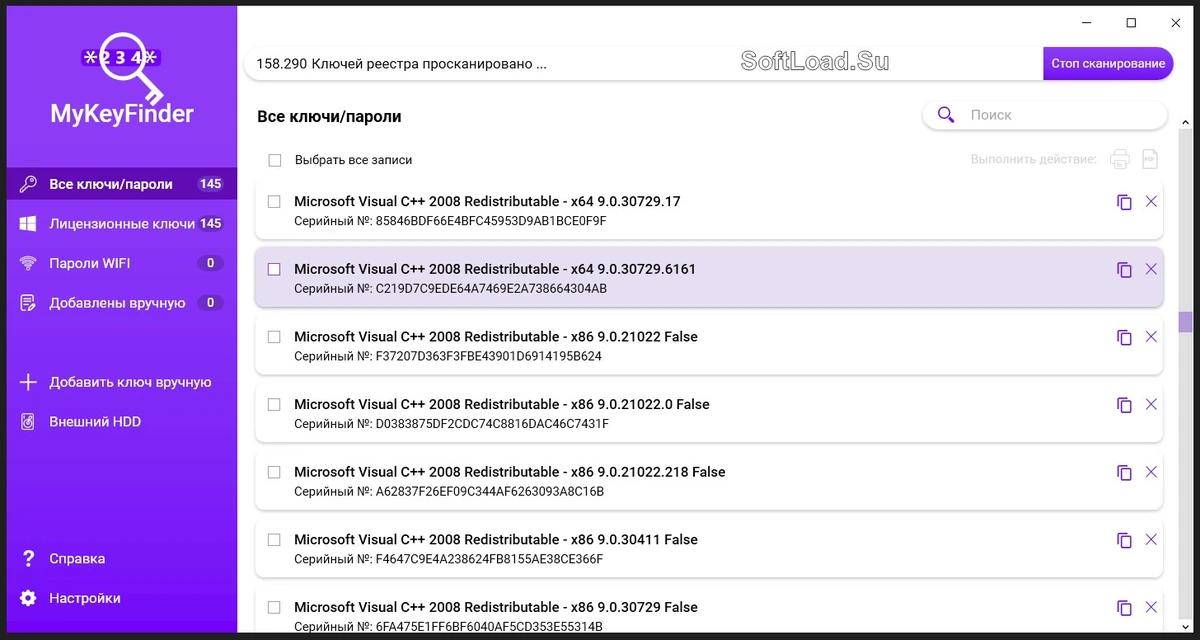Click the hard drive icon for Внешний HDD
1200x640 pixels.
[x=28, y=422]
